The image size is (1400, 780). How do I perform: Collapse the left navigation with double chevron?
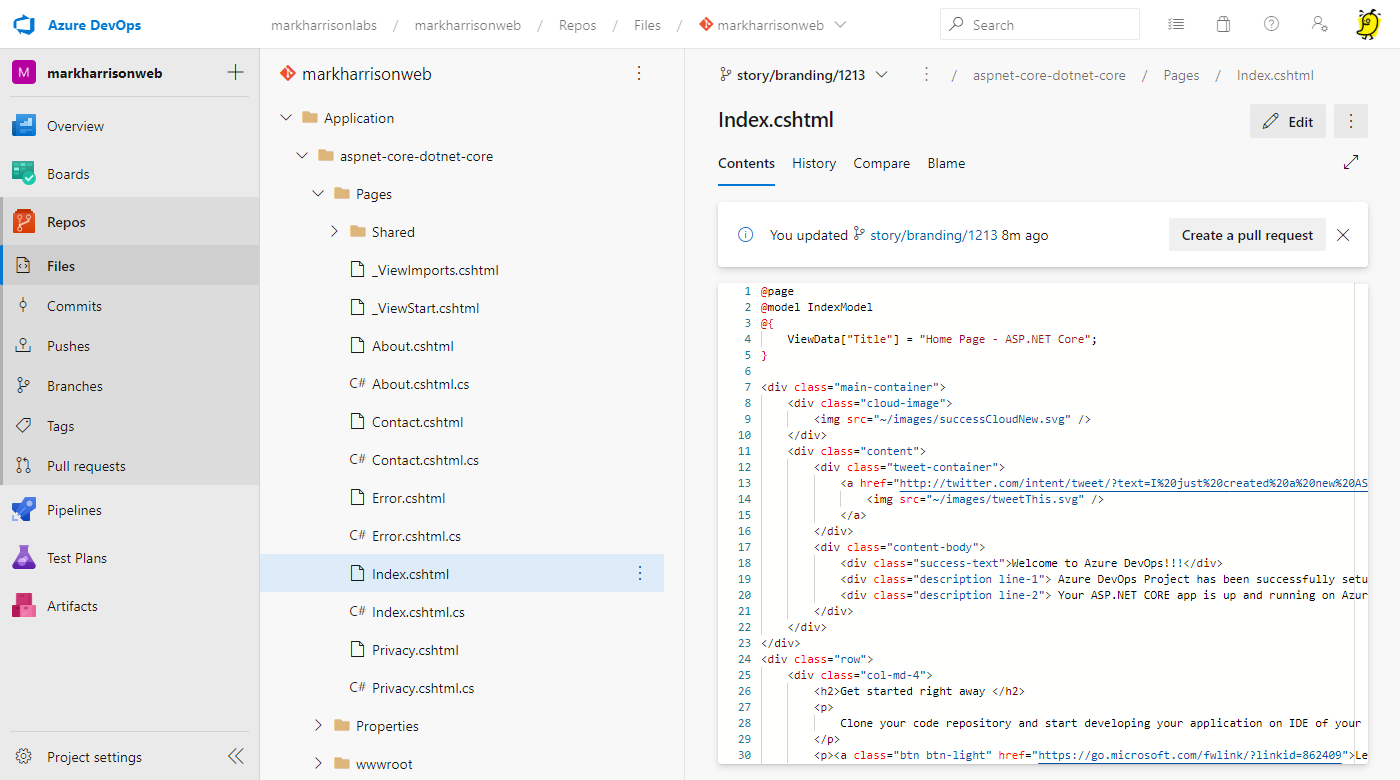(235, 756)
